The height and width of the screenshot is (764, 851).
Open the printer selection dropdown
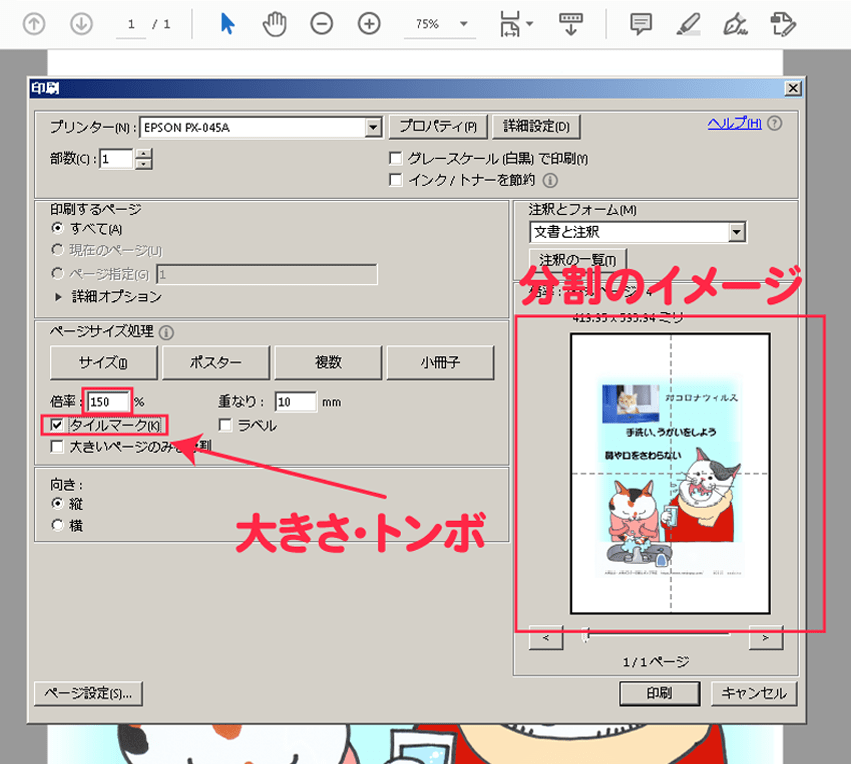(x=373, y=128)
